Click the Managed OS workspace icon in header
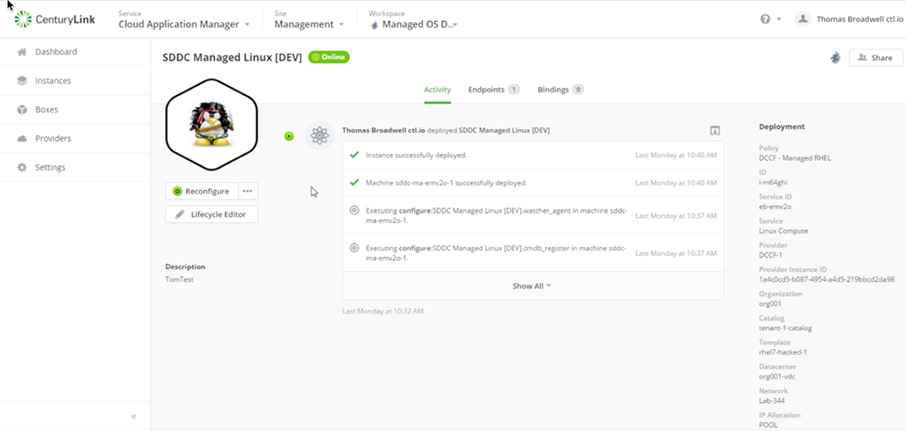This screenshot has width=906, height=431. coord(374,25)
